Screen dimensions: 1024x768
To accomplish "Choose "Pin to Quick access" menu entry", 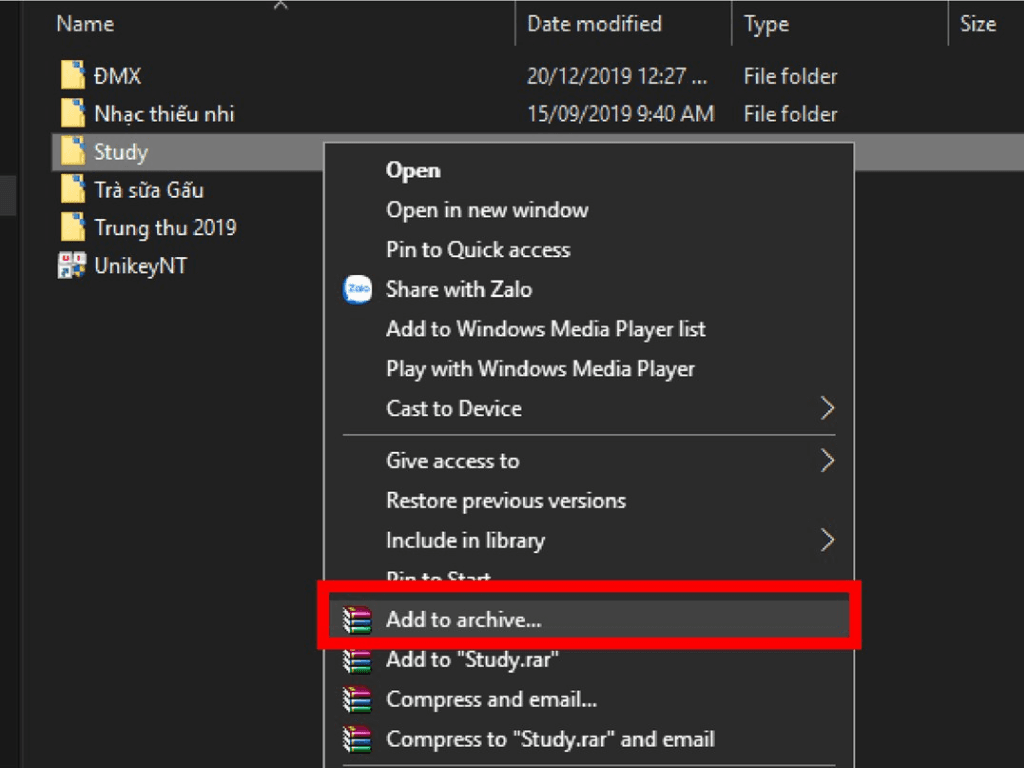I will click(478, 249).
